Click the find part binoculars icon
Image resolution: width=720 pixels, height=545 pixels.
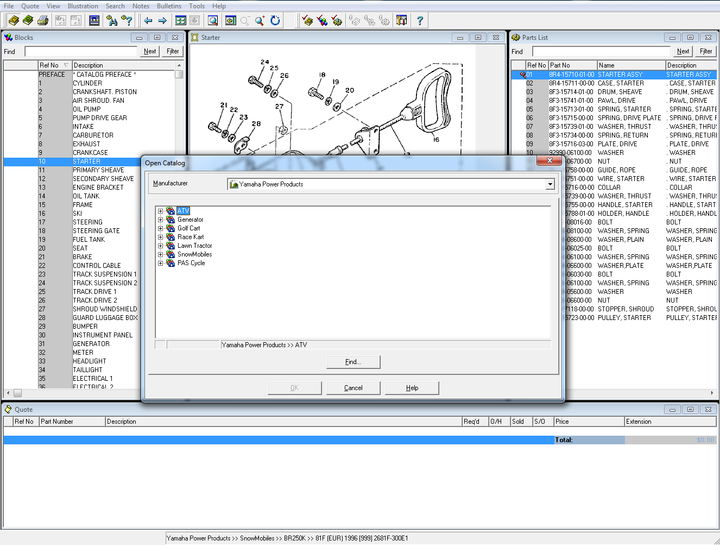pyautogui.click(x=112, y=21)
